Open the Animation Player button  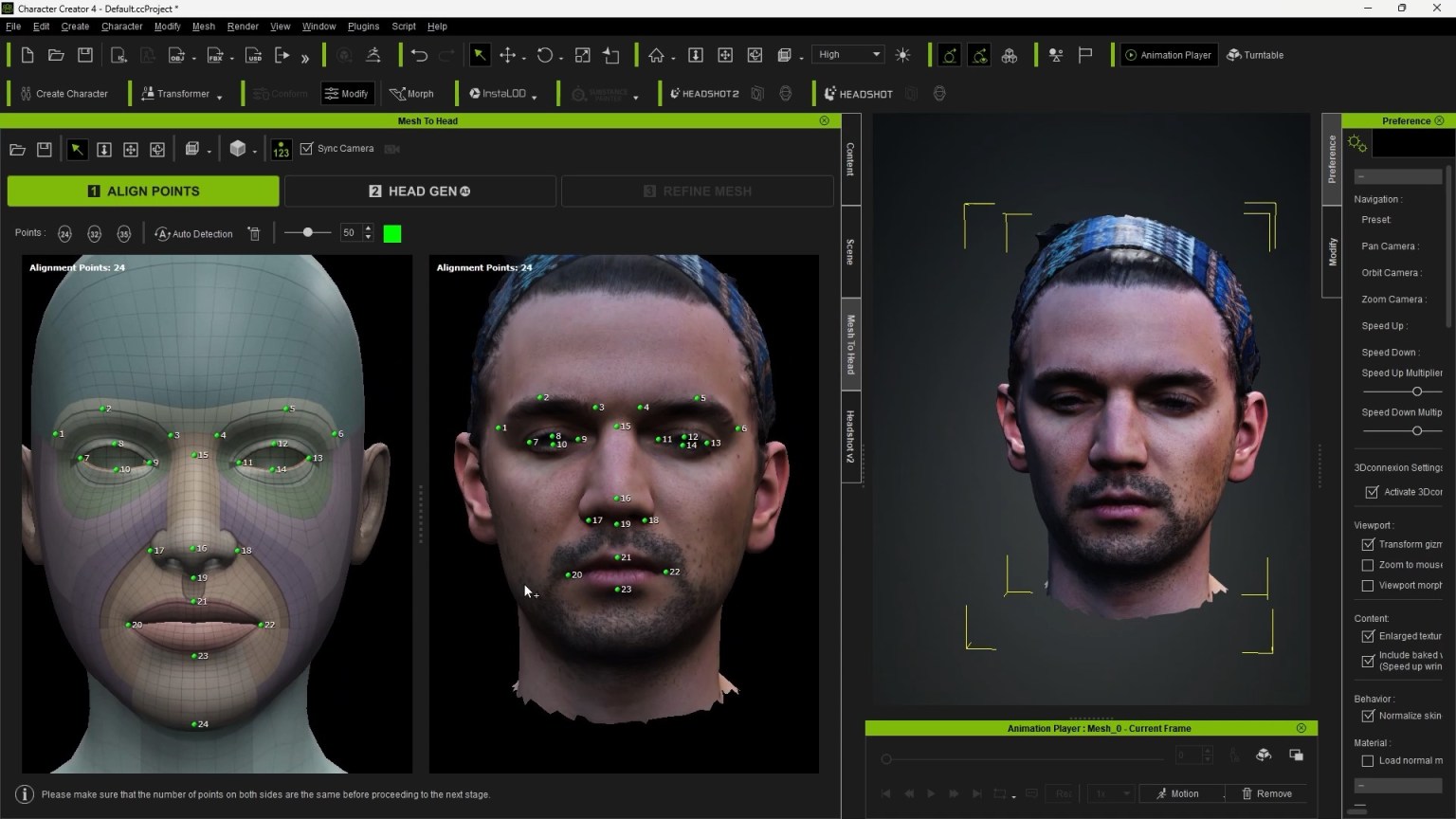click(1167, 55)
